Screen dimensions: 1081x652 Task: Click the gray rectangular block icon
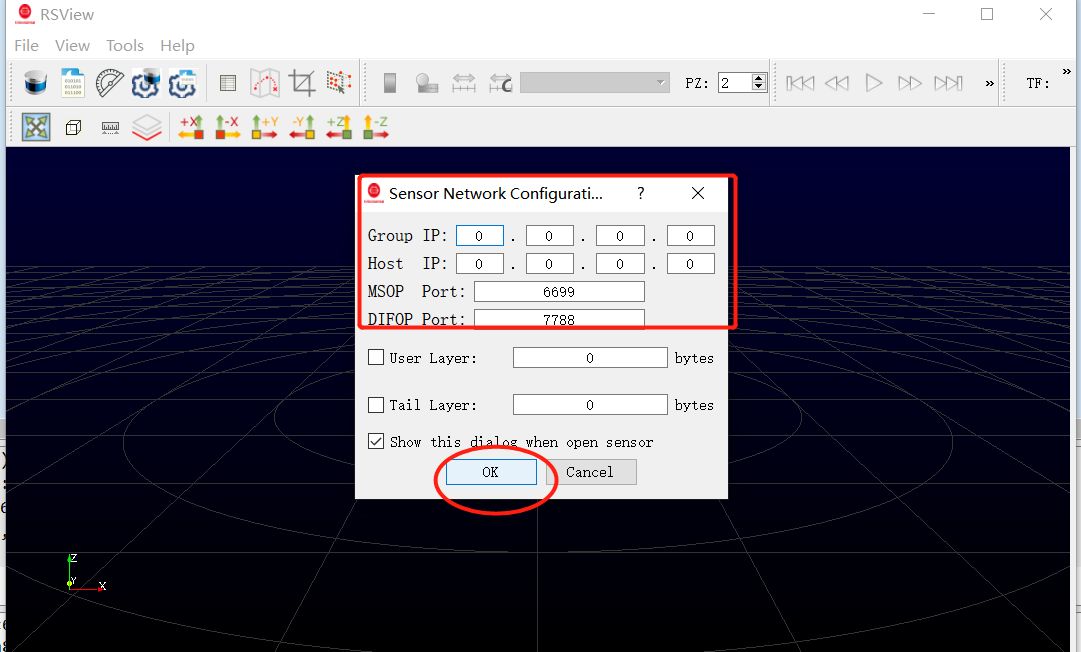[x=390, y=83]
